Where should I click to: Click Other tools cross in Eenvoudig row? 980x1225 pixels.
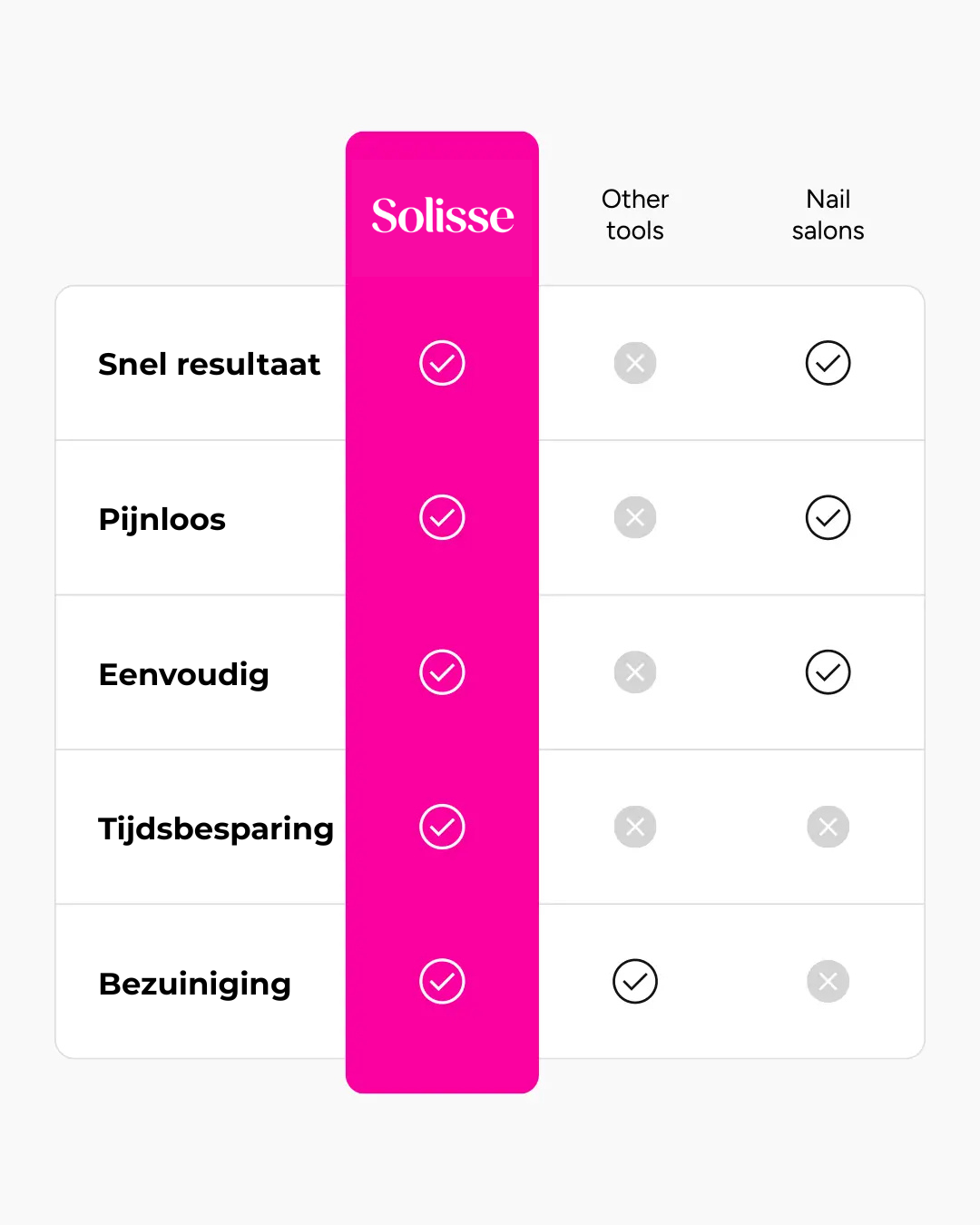635,672
